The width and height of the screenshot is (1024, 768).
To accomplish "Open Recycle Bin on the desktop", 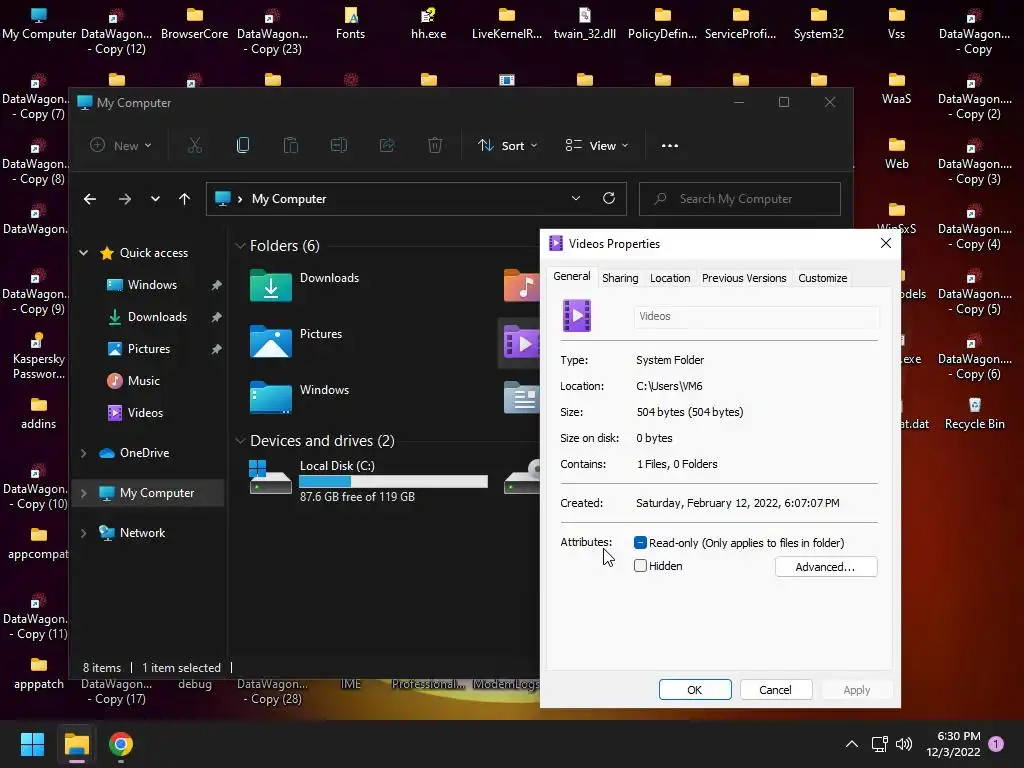I will pos(974,413).
